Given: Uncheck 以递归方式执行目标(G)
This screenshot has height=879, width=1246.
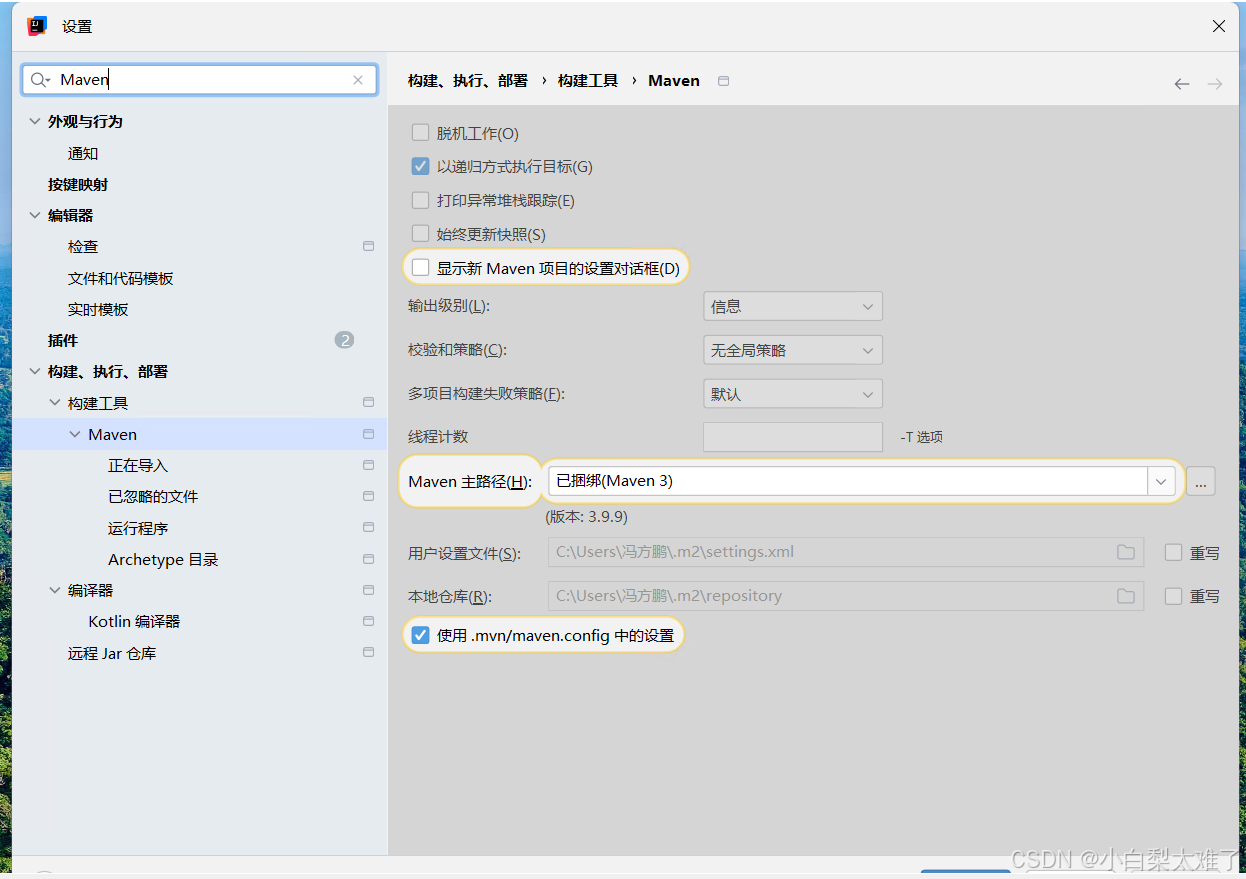Looking at the screenshot, I should (420, 166).
